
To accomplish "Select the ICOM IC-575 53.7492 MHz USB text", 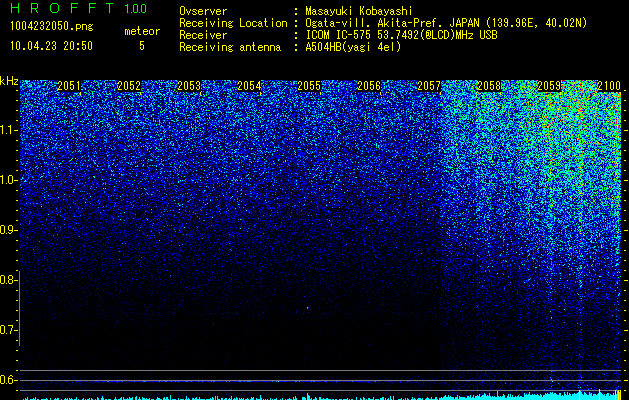I will pos(401,35).
